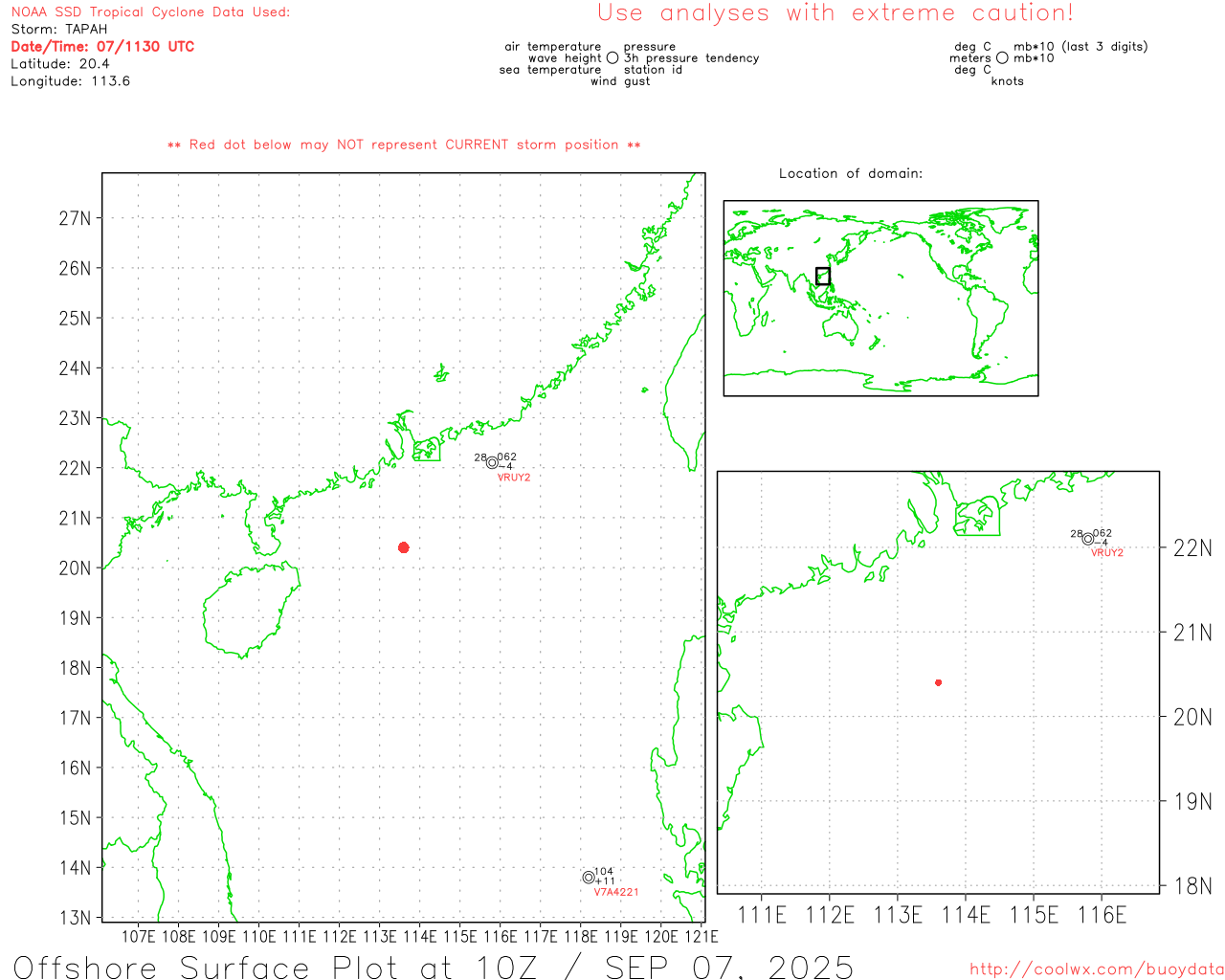Click the red storm dot on the main map
The height and width of the screenshot is (980, 1225).
coord(404,547)
